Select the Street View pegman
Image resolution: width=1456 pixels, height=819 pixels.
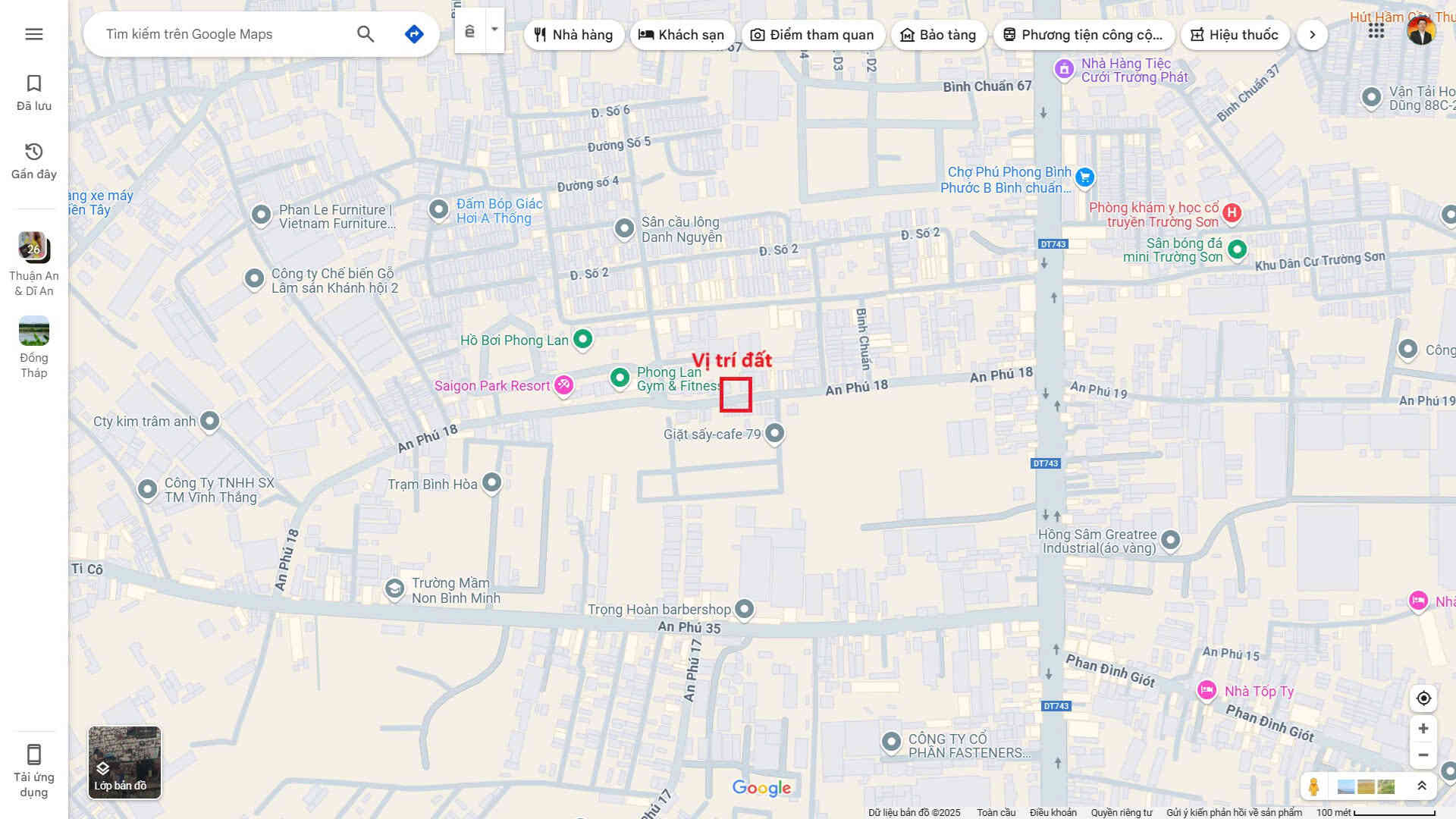pyautogui.click(x=1313, y=786)
